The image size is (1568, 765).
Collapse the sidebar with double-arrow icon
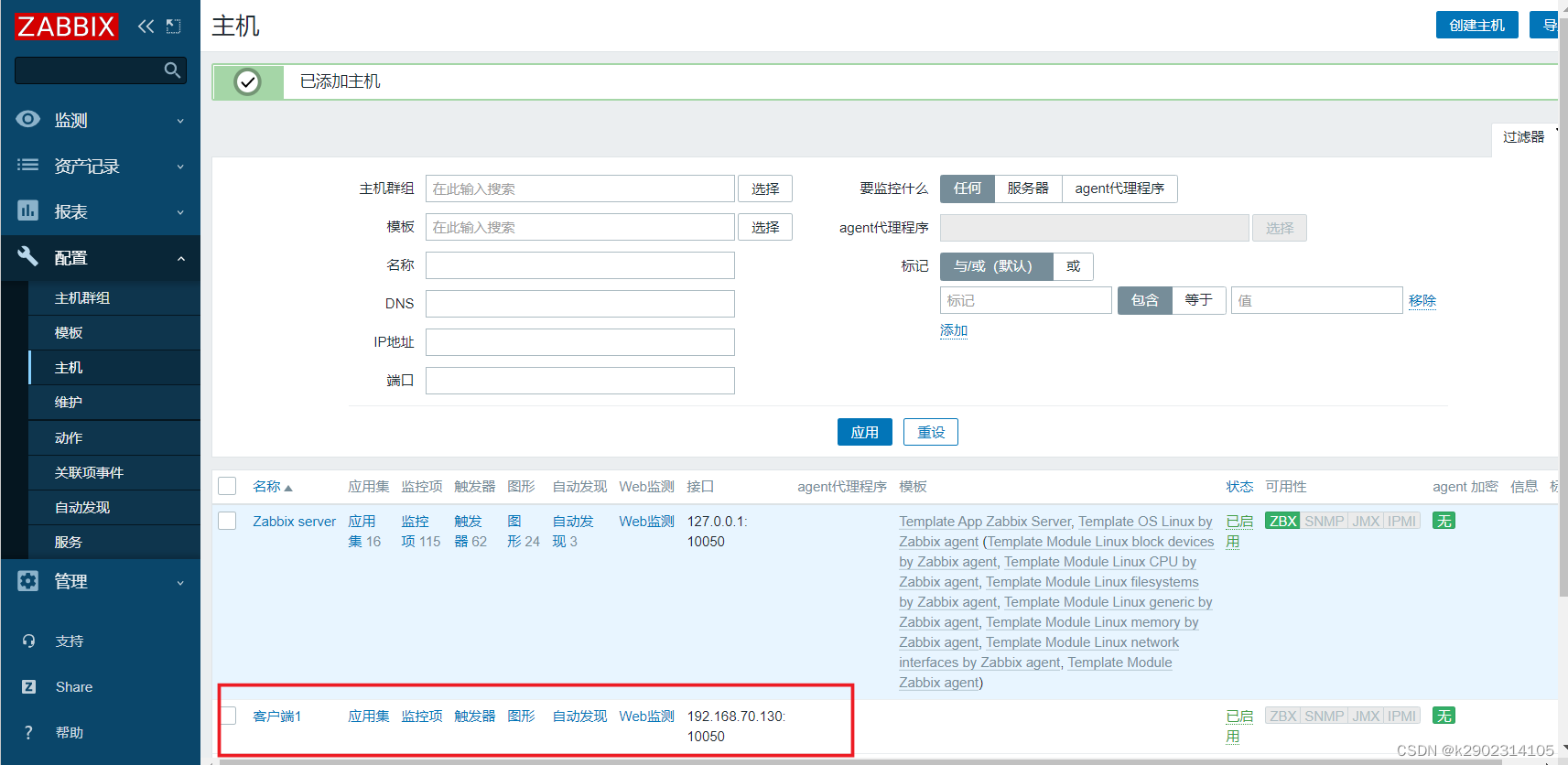pos(146,27)
